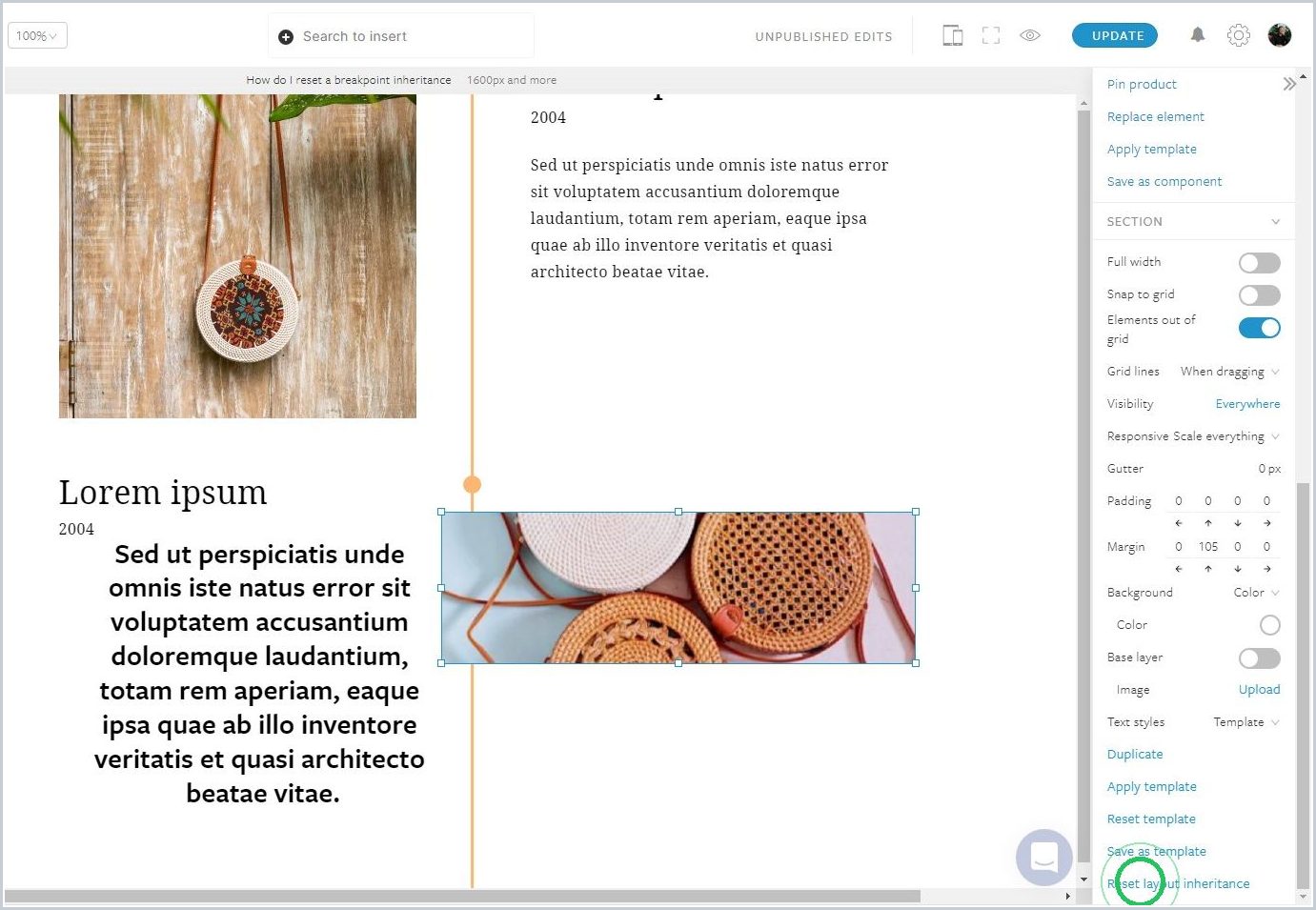Image resolution: width=1316 pixels, height=910 pixels.
Task: Click the Padding right arrow
Action: click(1267, 523)
